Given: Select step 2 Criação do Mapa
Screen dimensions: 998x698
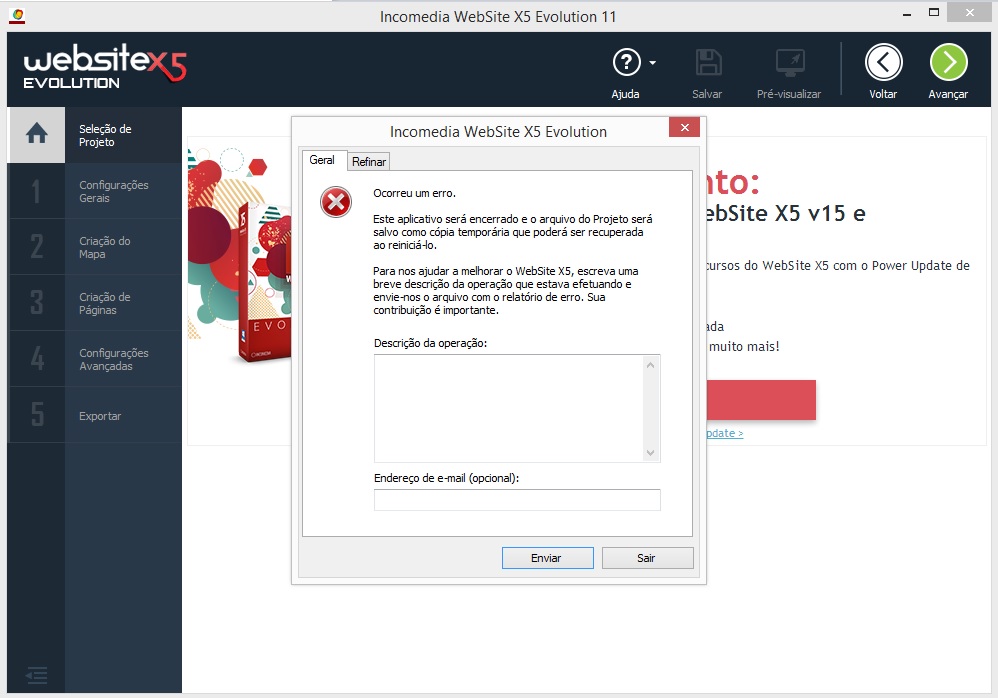Looking at the screenshot, I should point(95,248).
